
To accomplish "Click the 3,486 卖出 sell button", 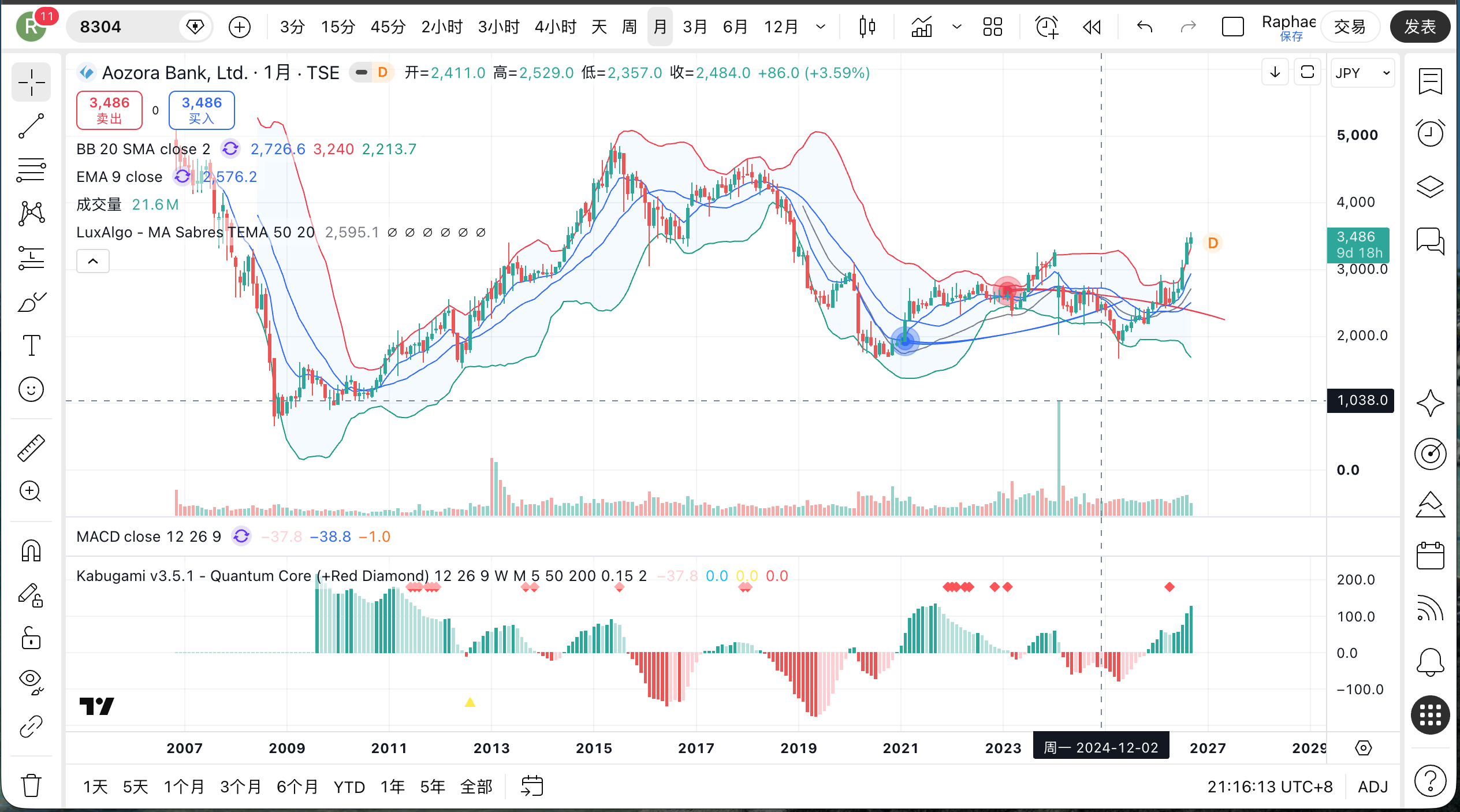I will point(109,110).
